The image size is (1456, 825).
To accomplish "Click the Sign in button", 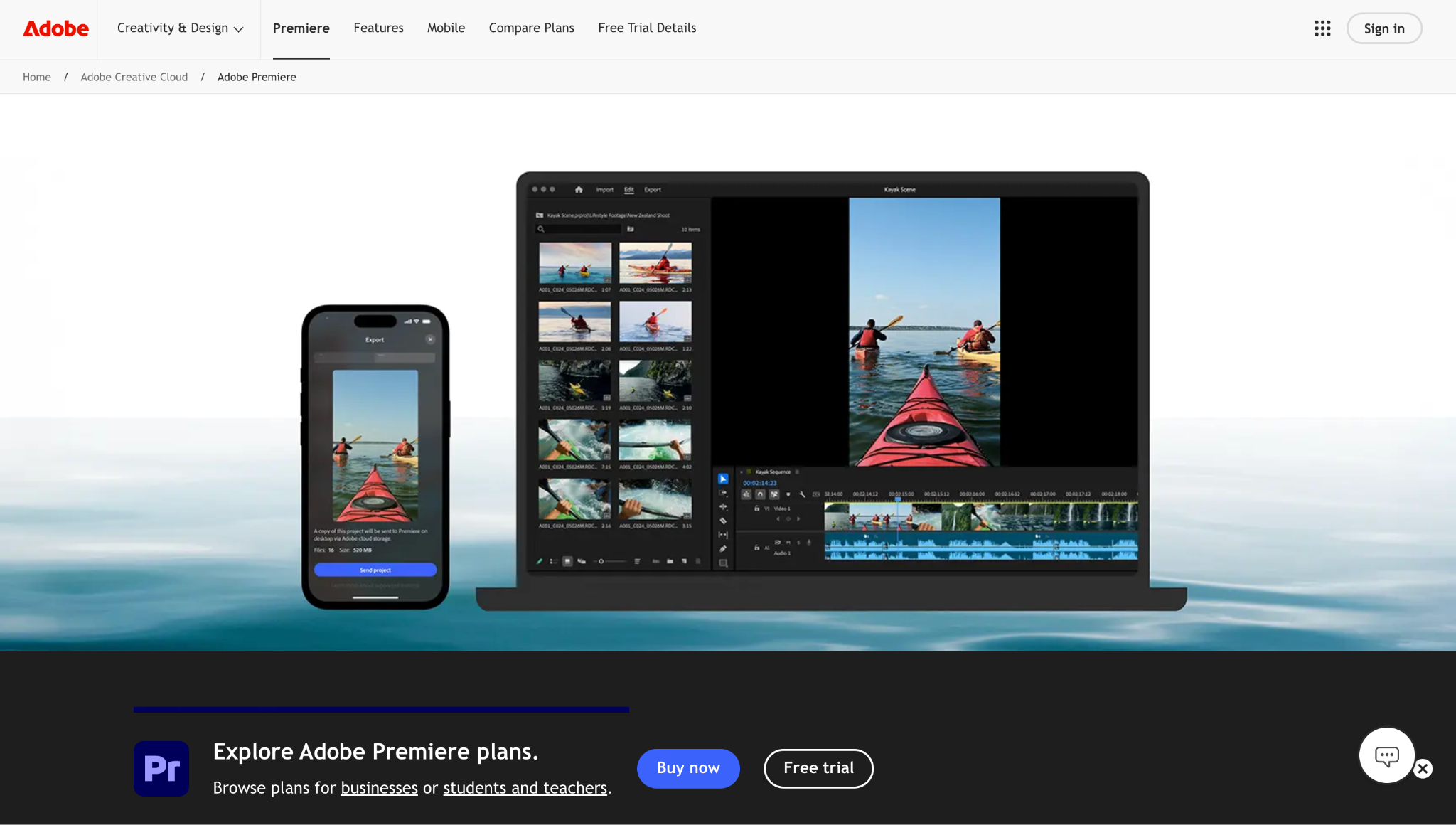I will (x=1383, y=28).
